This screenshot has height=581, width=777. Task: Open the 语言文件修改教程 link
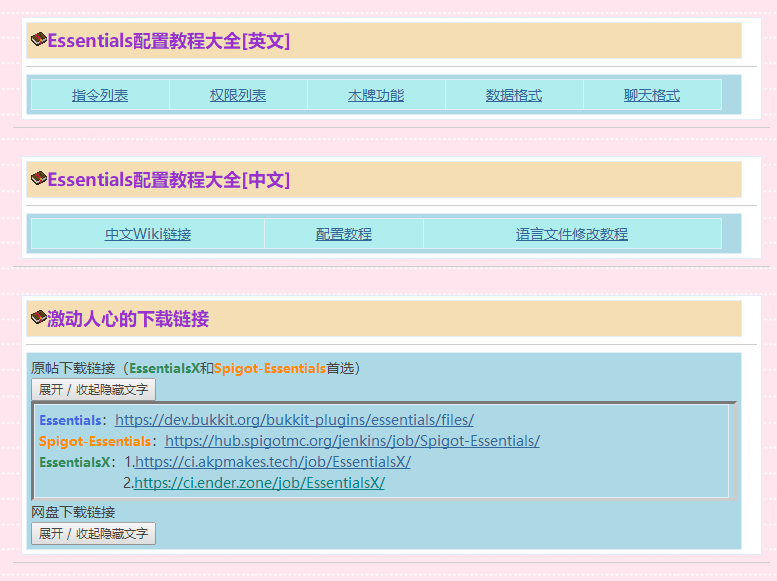tap(572, 234)
